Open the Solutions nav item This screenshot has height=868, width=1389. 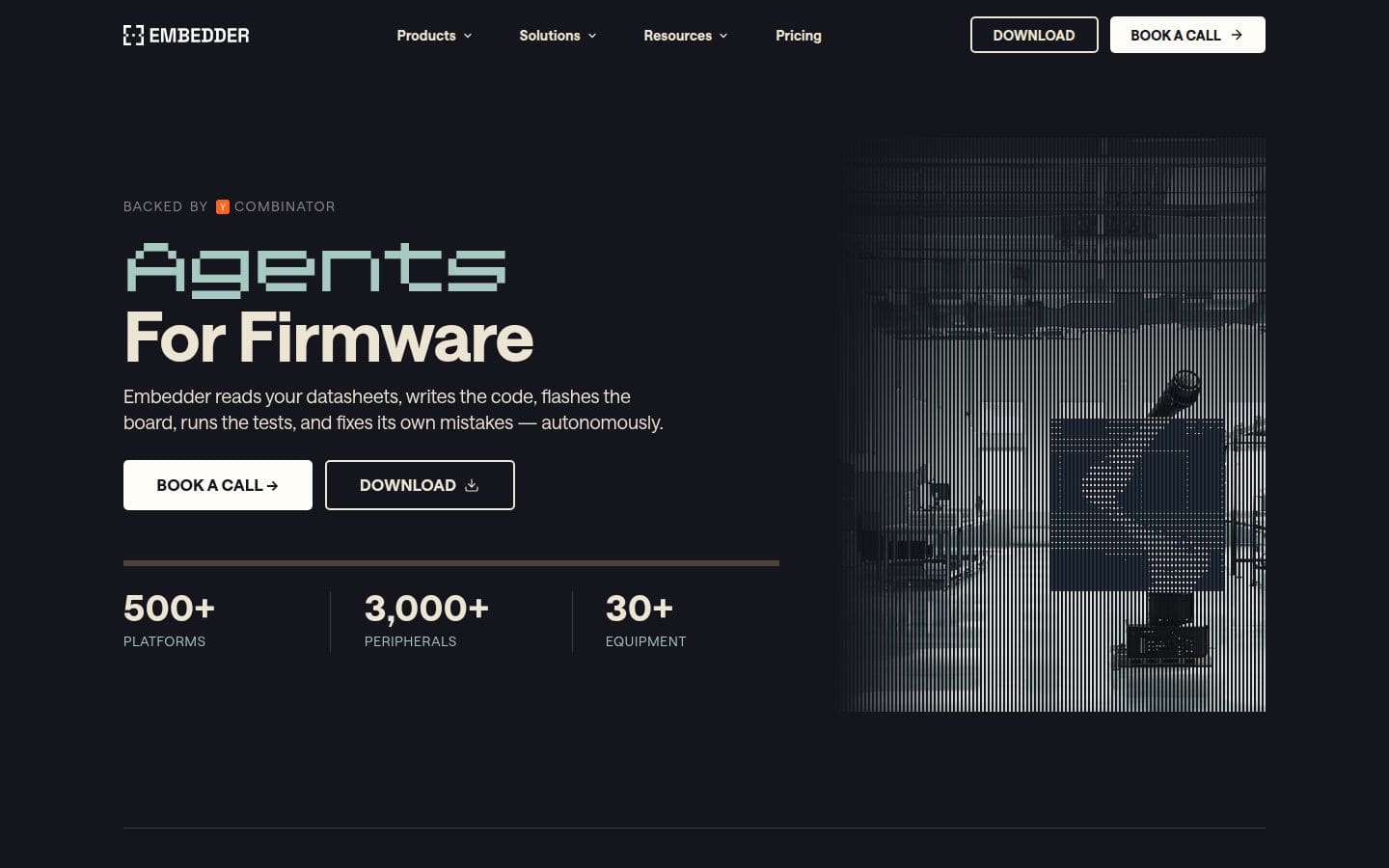coord(558,36)
